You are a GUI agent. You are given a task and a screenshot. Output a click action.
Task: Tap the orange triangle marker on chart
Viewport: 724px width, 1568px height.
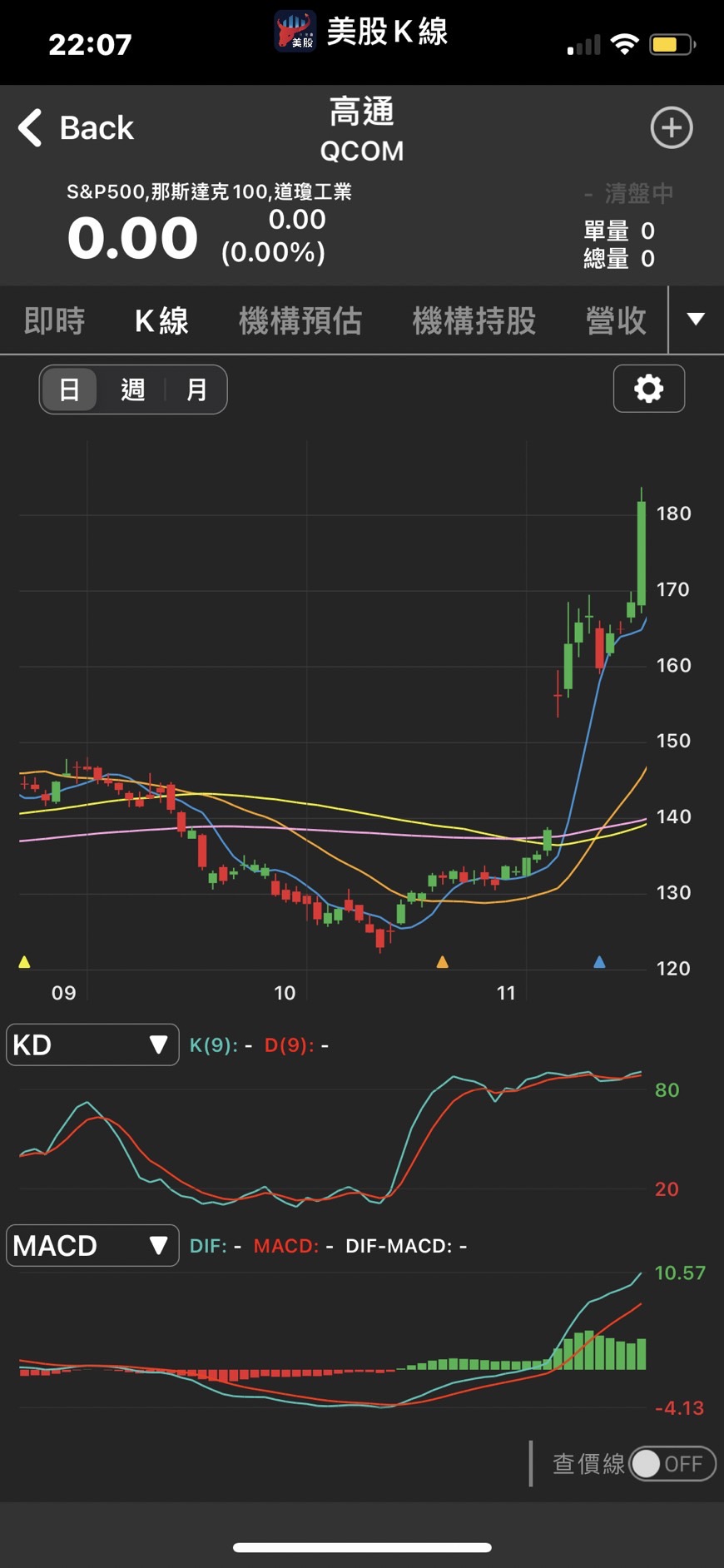tap(443, 962)
